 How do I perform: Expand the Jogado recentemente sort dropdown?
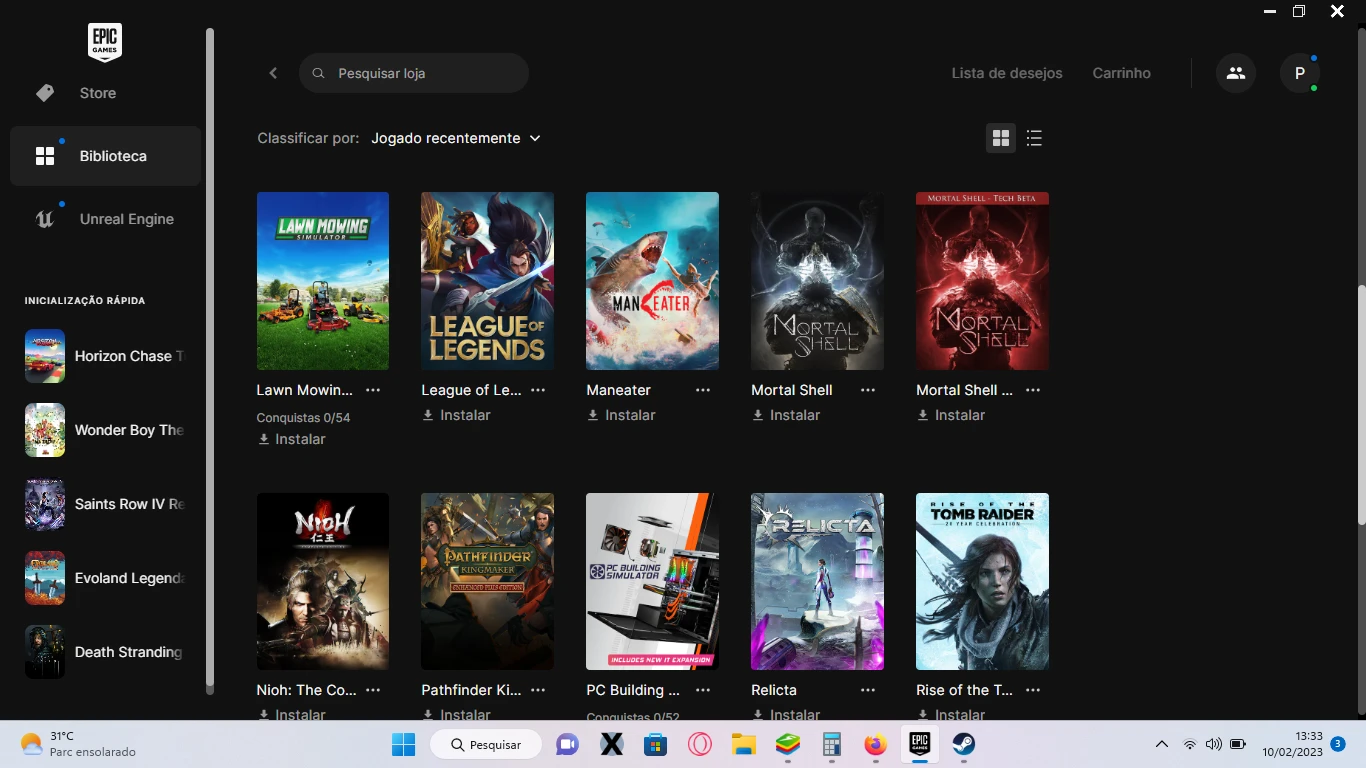(x=456, y=138)
